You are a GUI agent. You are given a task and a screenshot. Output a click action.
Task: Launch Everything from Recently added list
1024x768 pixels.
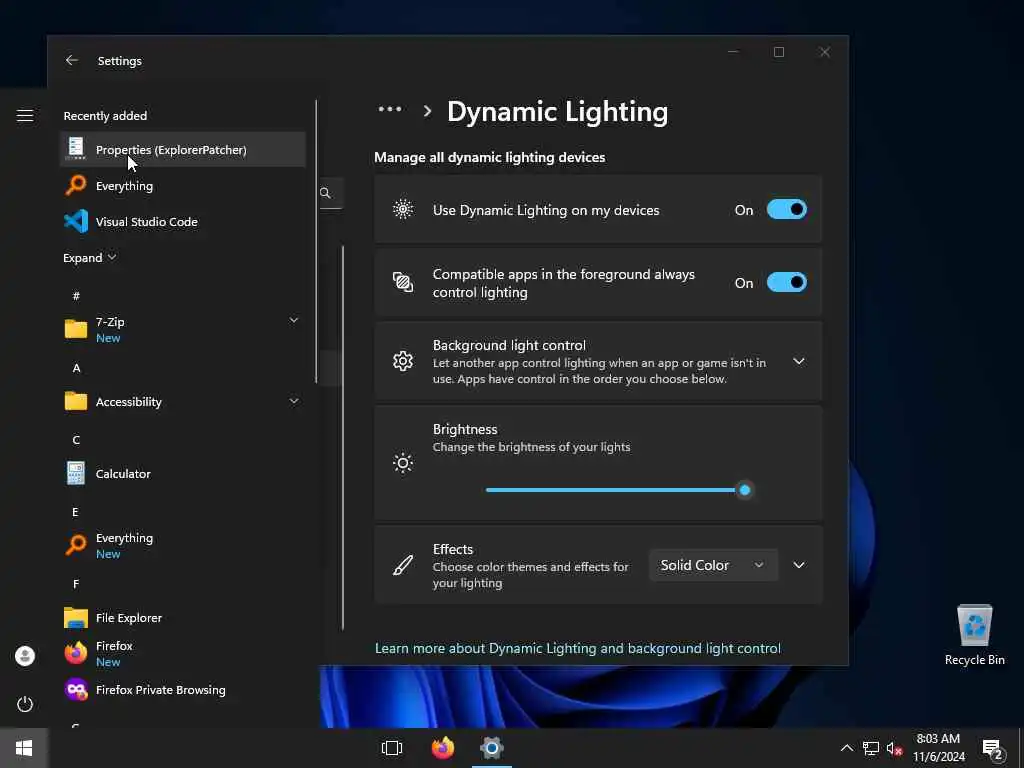pyautogui.click(x=183, y=185)
